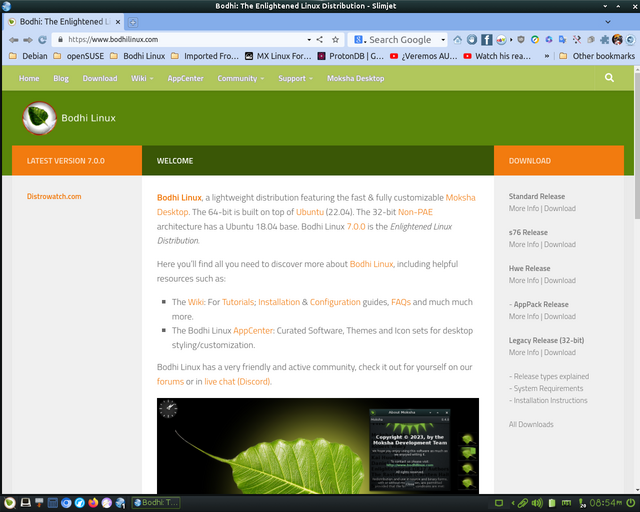Open the Google Translate extension icon
Screen dimensions: 640x512
(x=562, y=40)
